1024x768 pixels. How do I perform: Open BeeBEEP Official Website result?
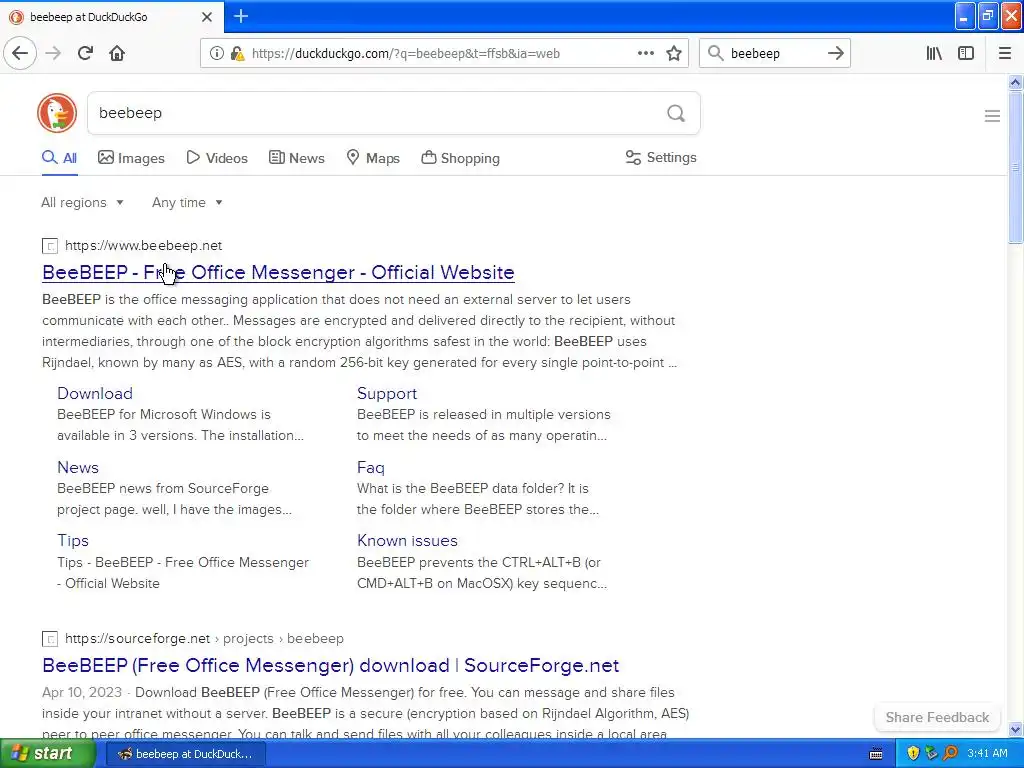pos(278,272)
